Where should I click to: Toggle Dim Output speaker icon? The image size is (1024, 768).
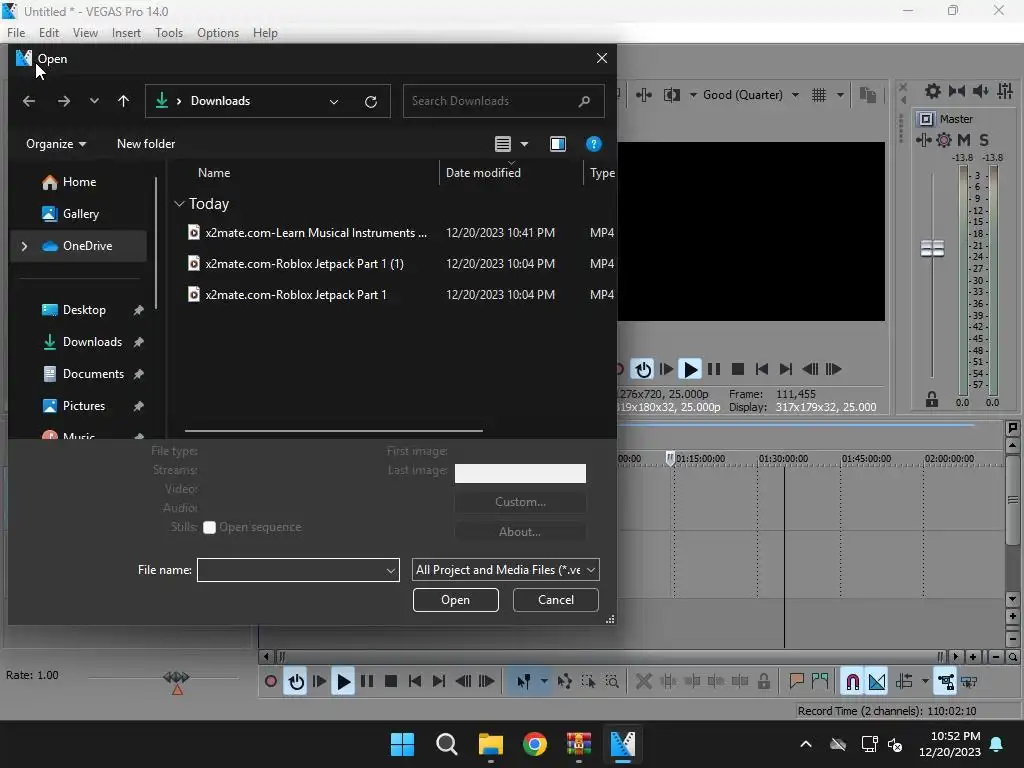pyautogui.click(x=980, y=91)
